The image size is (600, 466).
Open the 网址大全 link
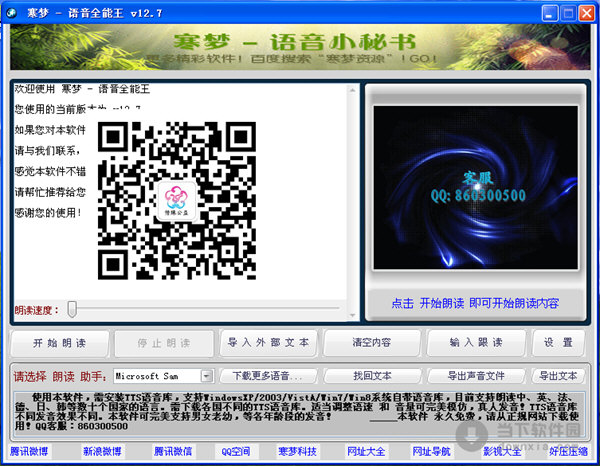[366, 452]
